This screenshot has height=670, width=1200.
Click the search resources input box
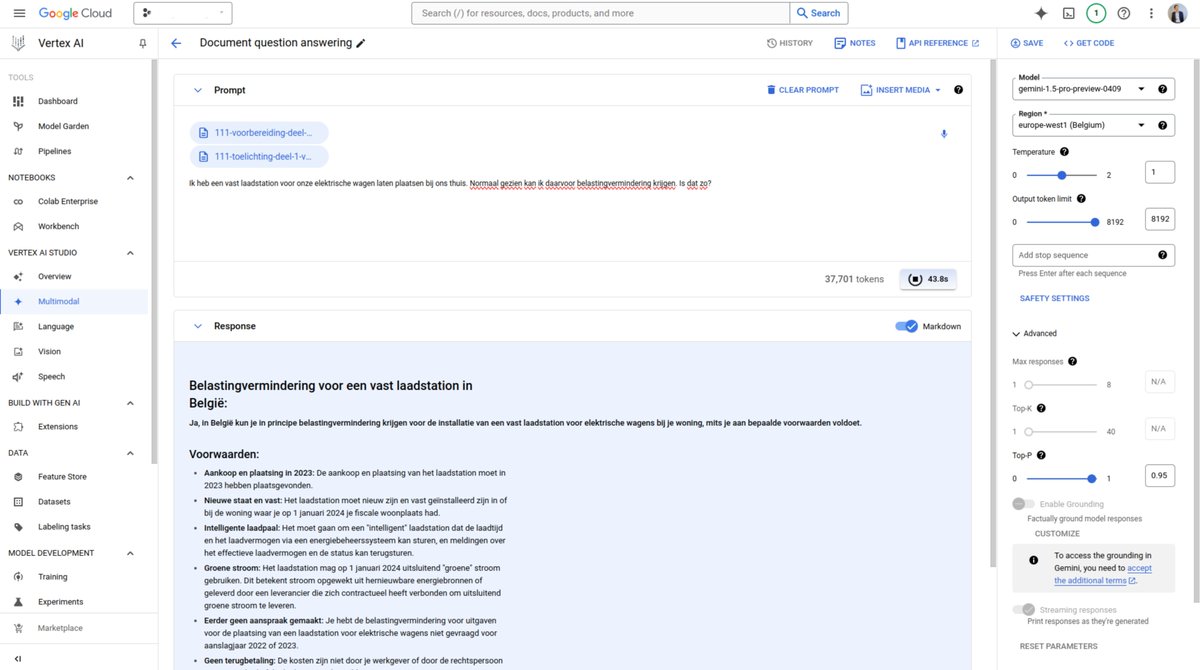coord(600,13)
